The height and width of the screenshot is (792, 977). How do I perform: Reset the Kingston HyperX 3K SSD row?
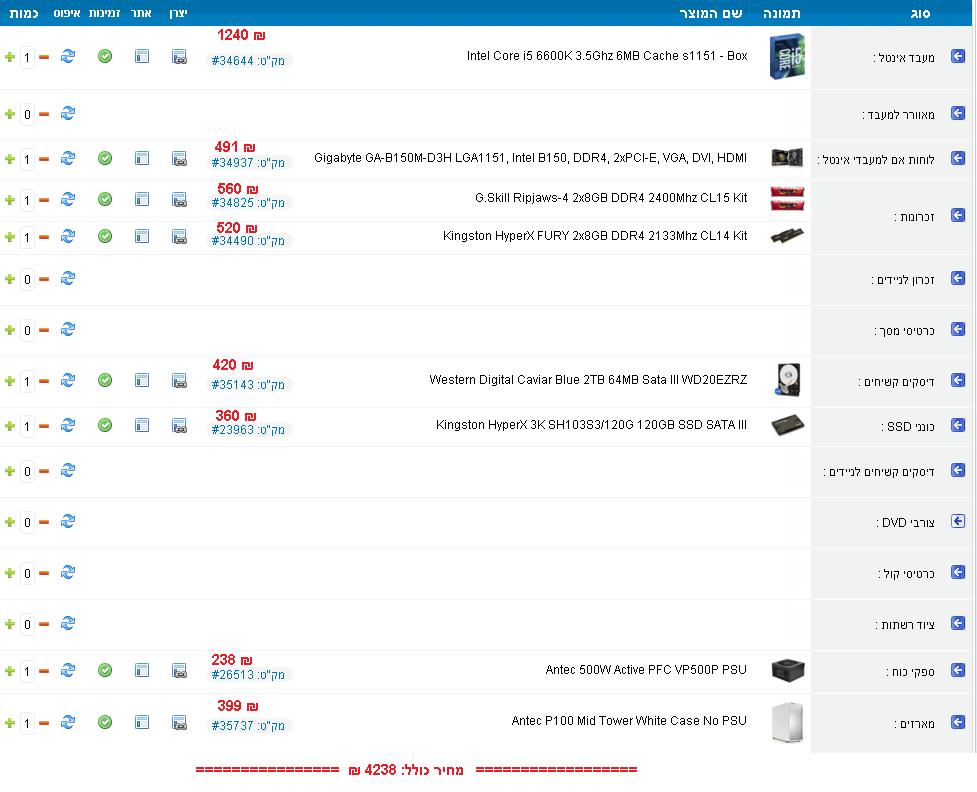point(68,425)
